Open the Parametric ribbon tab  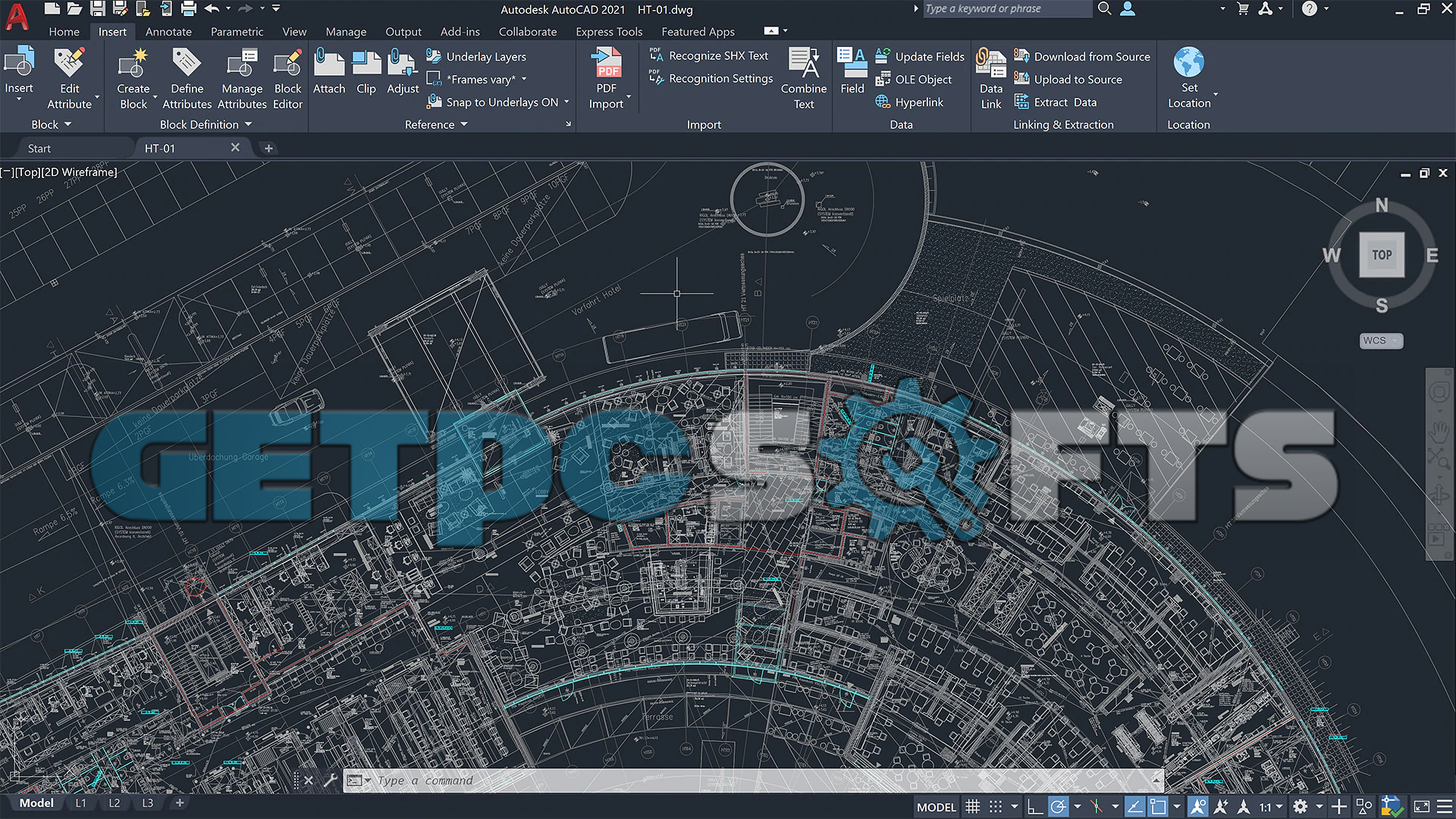[237, 32]
